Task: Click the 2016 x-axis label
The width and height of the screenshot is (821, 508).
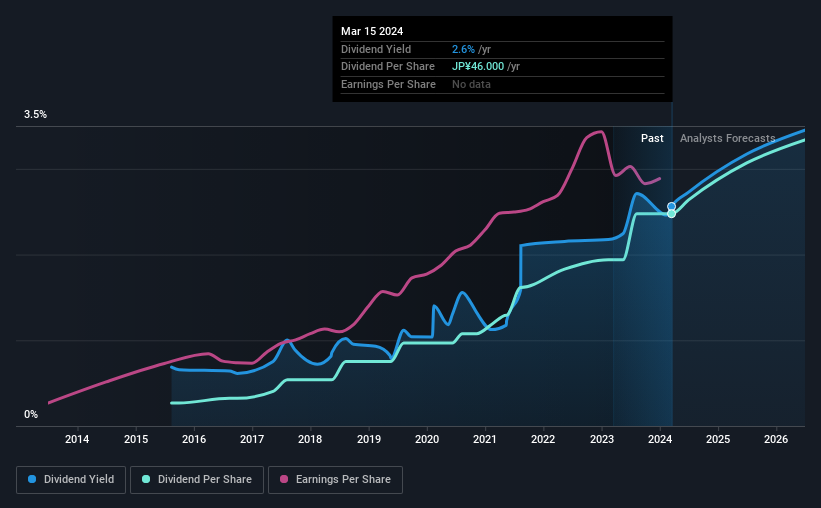Action: tap(194, 439)
